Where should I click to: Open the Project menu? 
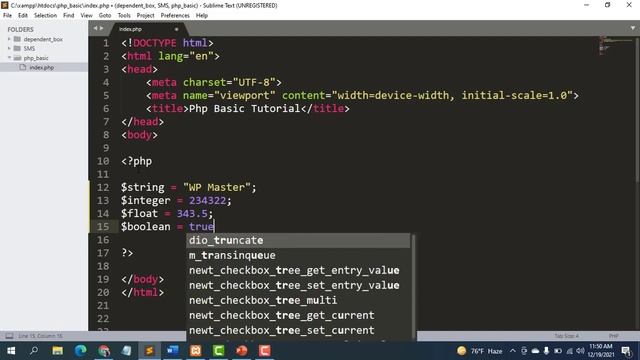tap(145, 15)
